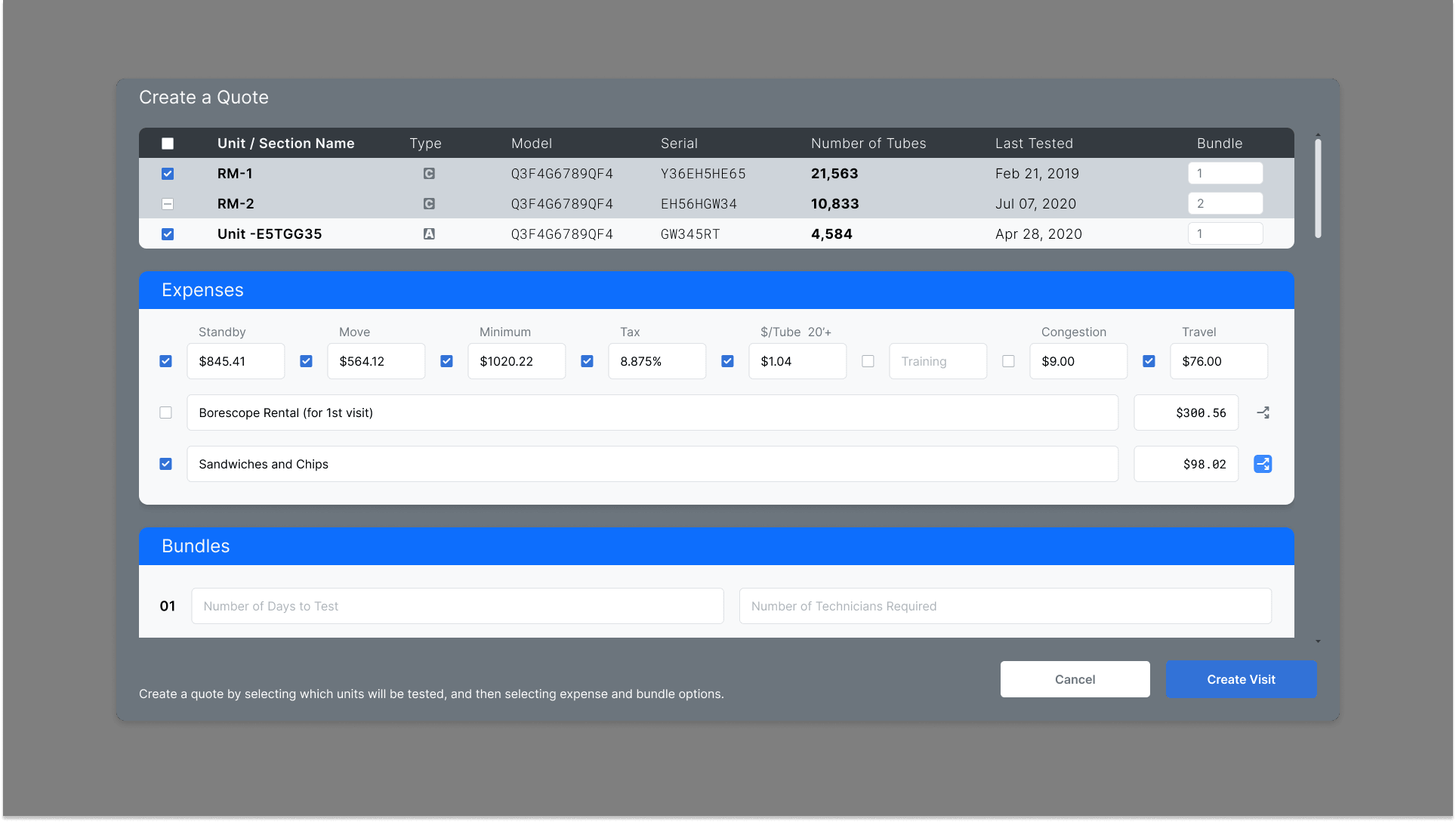Toggle blue share icon beside Sandwiches and Chips
This screenshot has width=1456, height=822.
click(x=1263, y=464)
